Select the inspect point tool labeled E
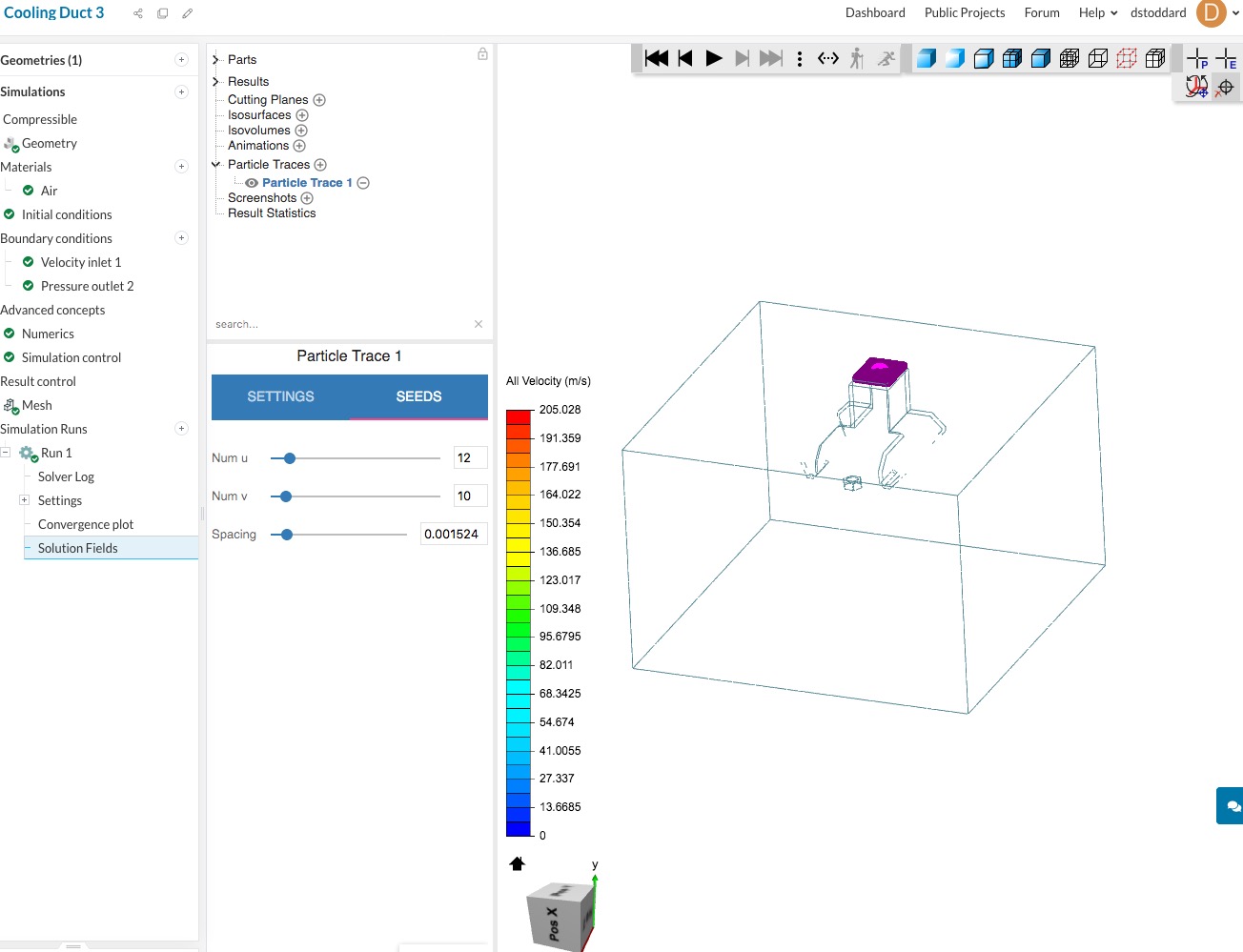Viewport: 1243px width, 952px height. (x=1227, y=58)
